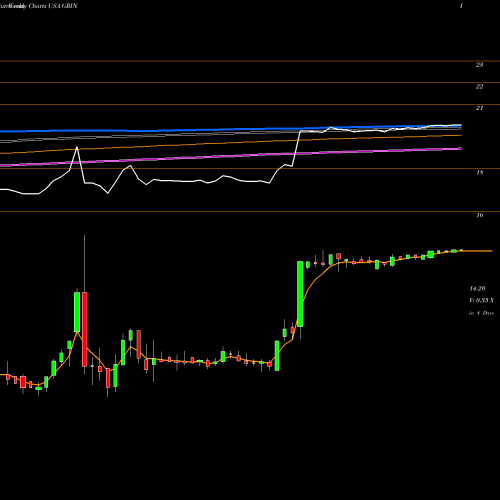Click the tallest green breakout candlestick

(300, 294)
